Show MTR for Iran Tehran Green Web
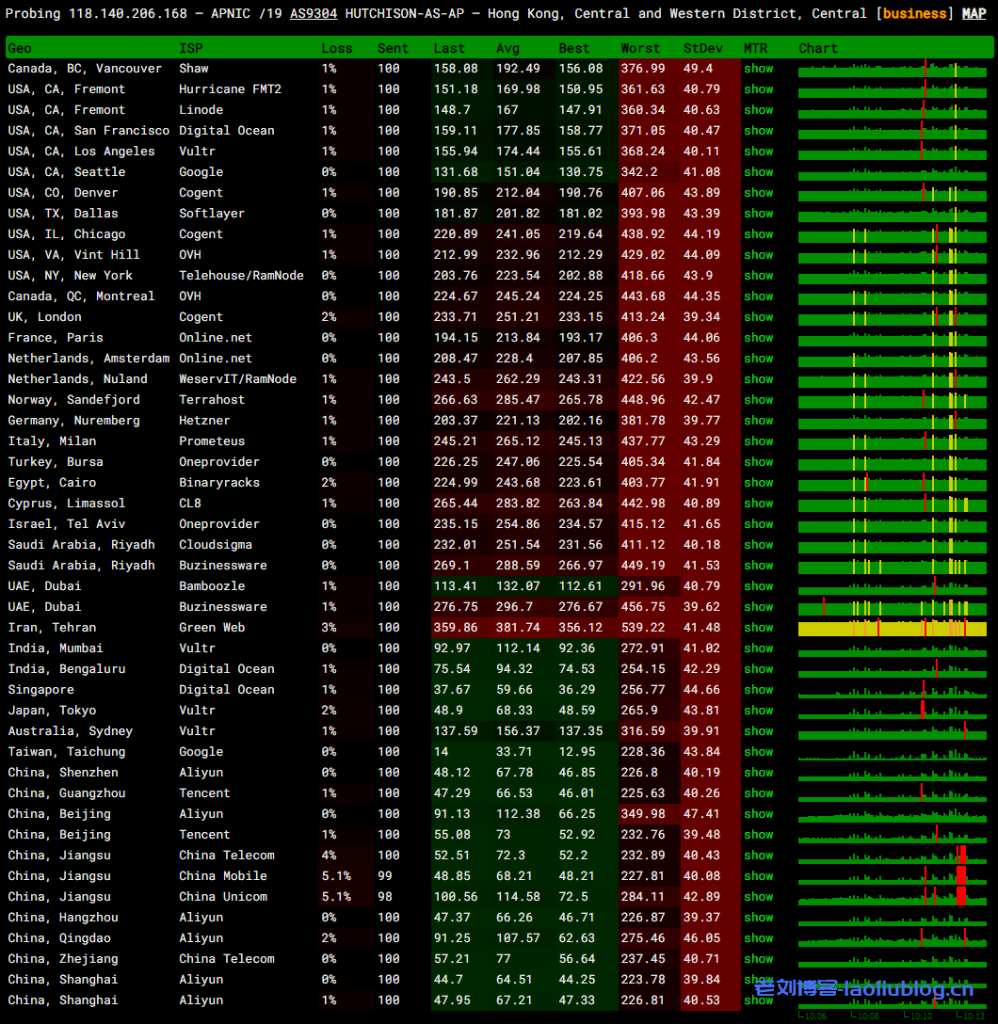The width and height of the screenshot is (998, 1024). [758, 628]
